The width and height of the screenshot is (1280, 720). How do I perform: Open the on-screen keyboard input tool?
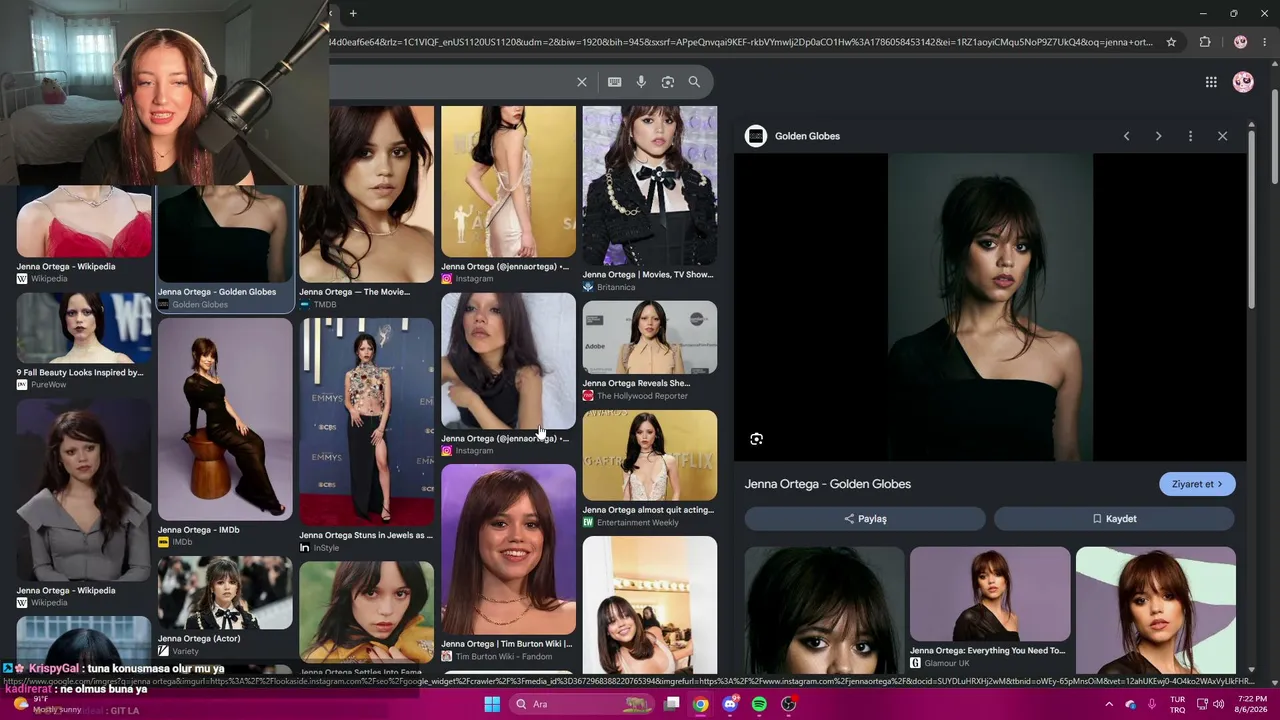pyautogui.click(x=614, y=82)
